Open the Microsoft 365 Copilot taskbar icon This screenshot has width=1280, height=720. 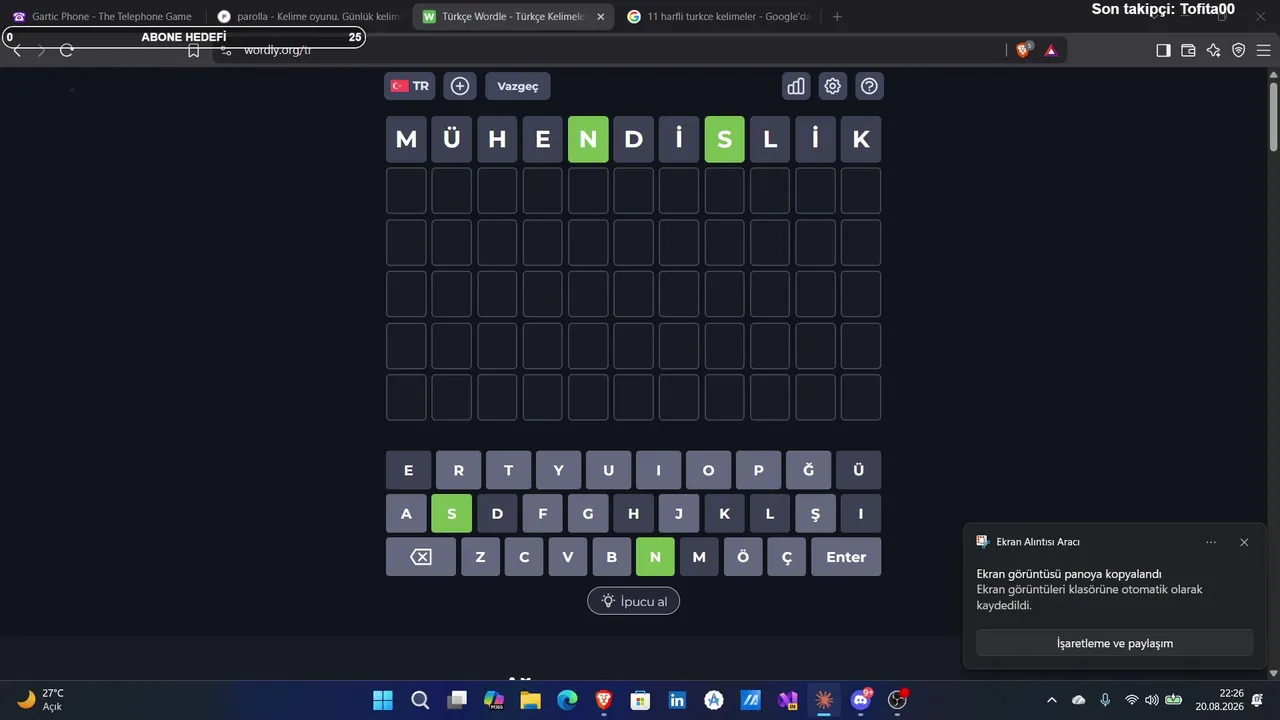[494, 700]
